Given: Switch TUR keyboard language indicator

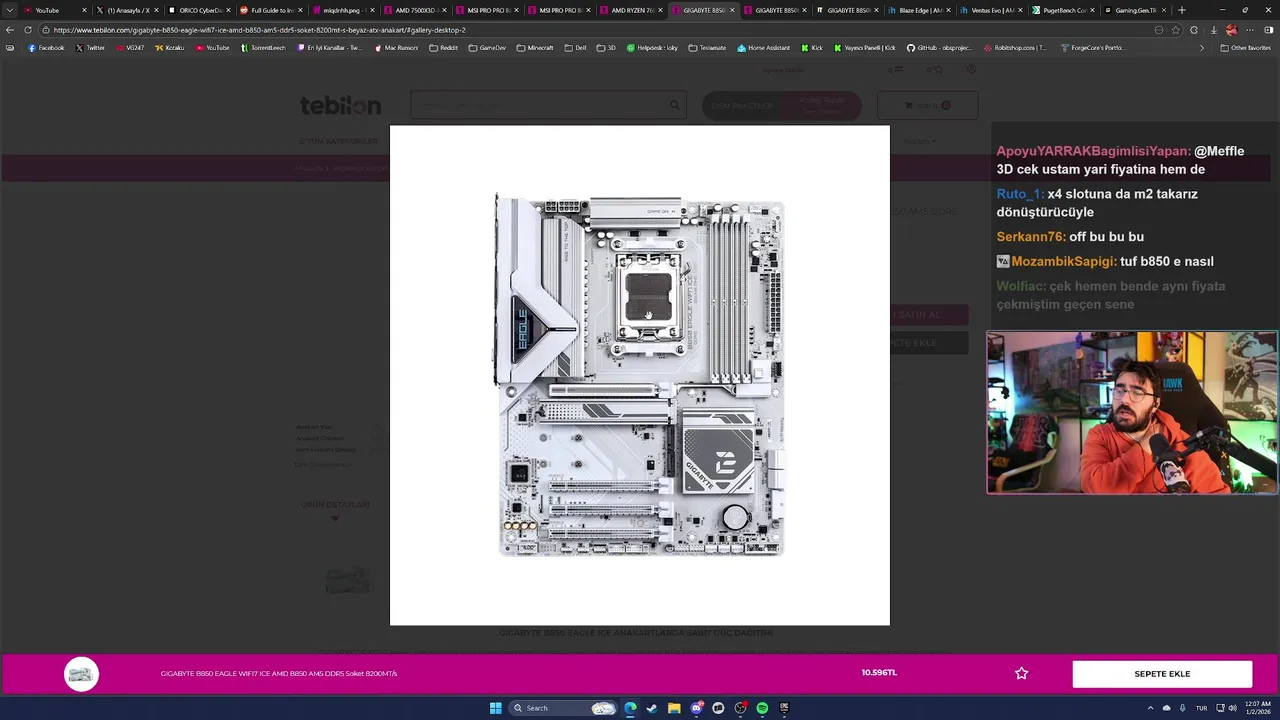Looking at the screenshot, I should coord(1202,708).
